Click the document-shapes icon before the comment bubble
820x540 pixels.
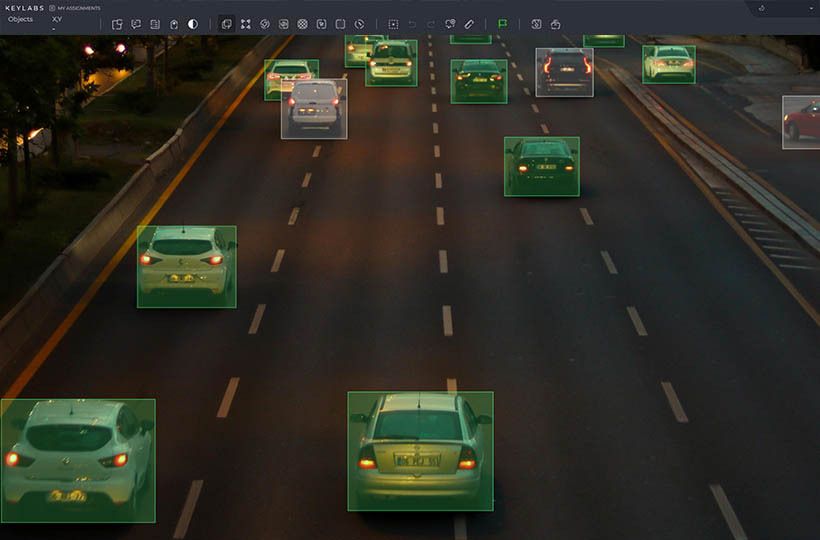[117, 24]
